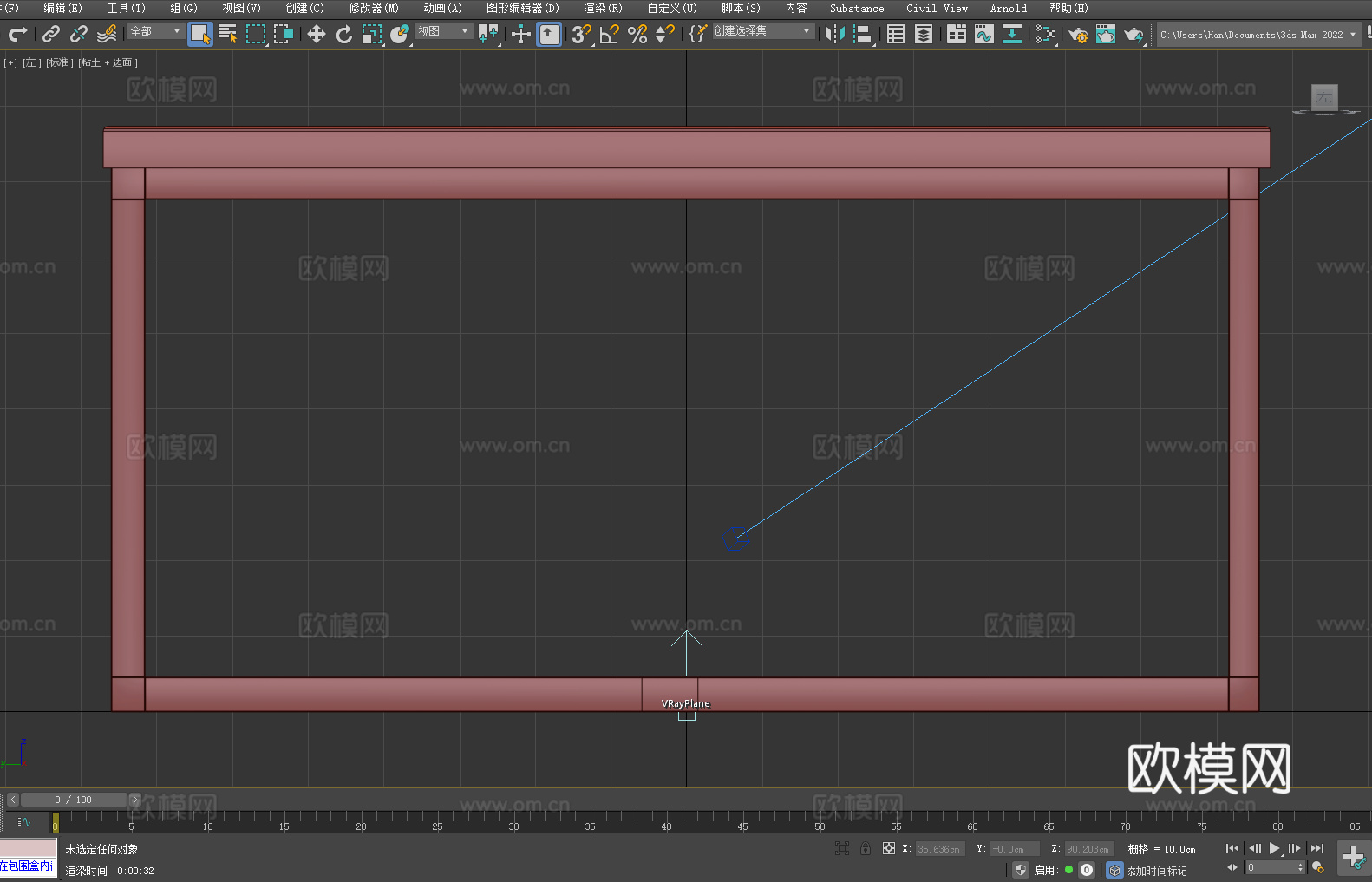Click next frame arrow on time slider
The image size is (1372, 882).
pos(134,800)
